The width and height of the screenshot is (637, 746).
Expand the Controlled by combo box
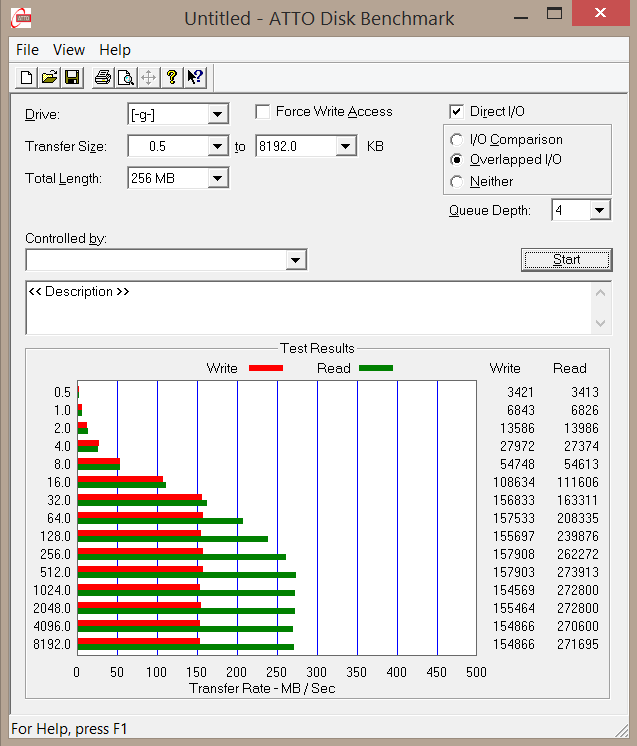tap(295, 261)
